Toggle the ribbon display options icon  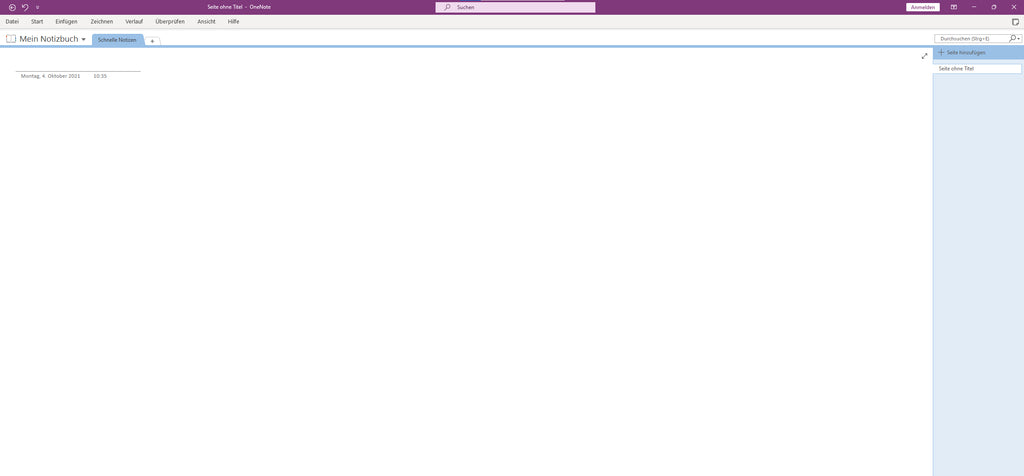953,7
